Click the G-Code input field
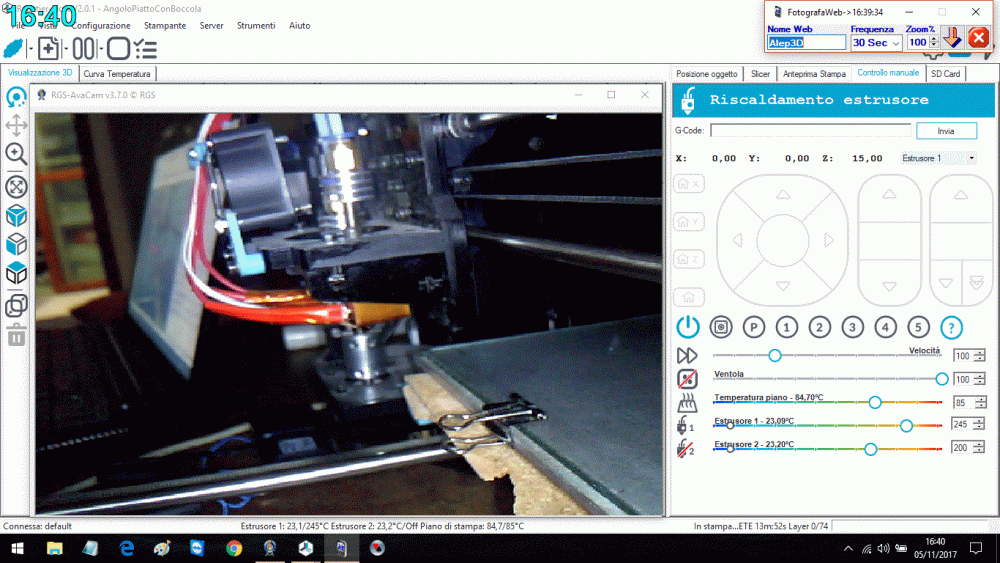Screen dimensions: 1000x563 coord(810,131)
